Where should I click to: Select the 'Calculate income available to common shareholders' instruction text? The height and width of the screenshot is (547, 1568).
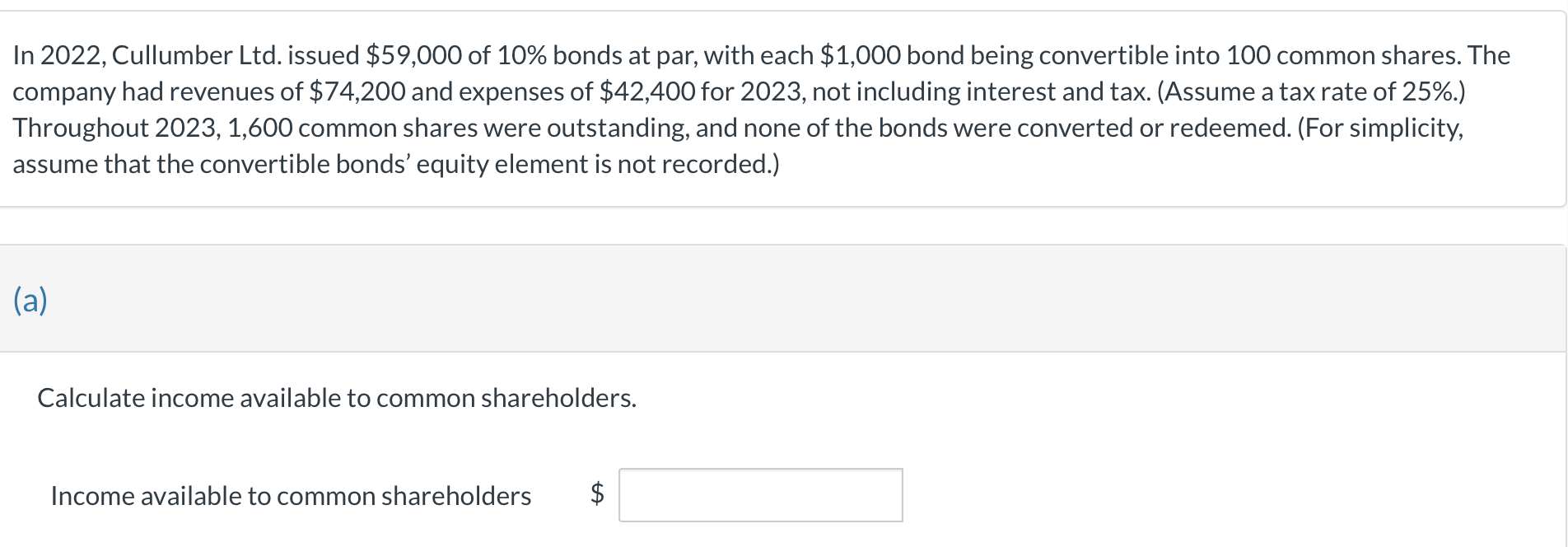(336, 398)
